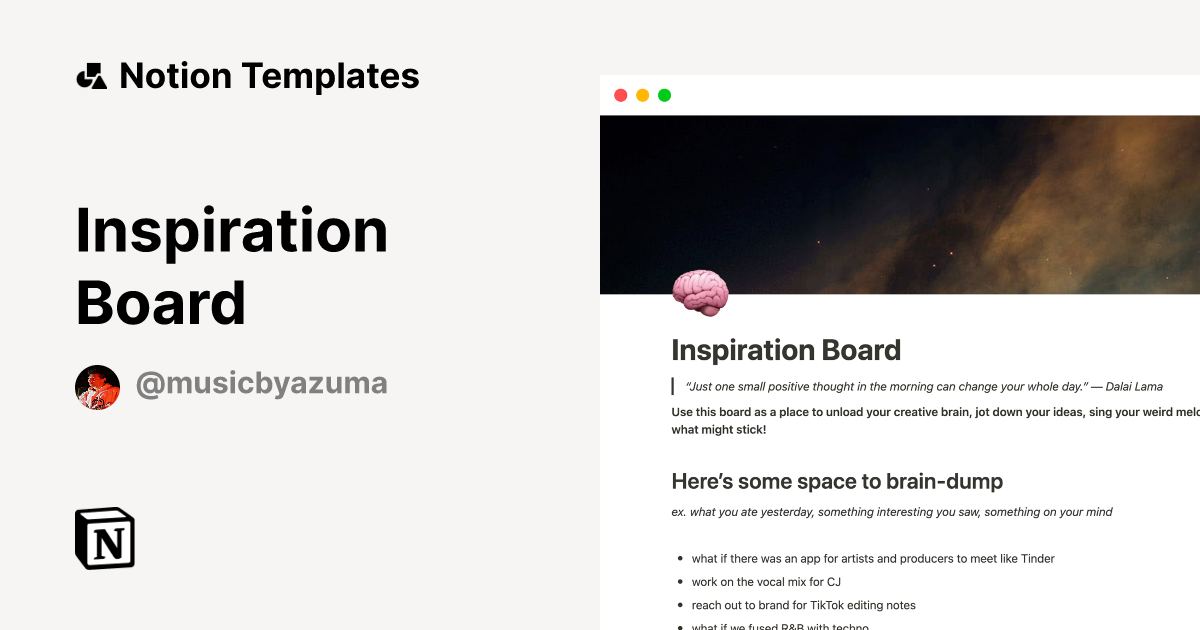
Task: Select the 'fused R&B with techno' bullet
Action: click(780, 626)
